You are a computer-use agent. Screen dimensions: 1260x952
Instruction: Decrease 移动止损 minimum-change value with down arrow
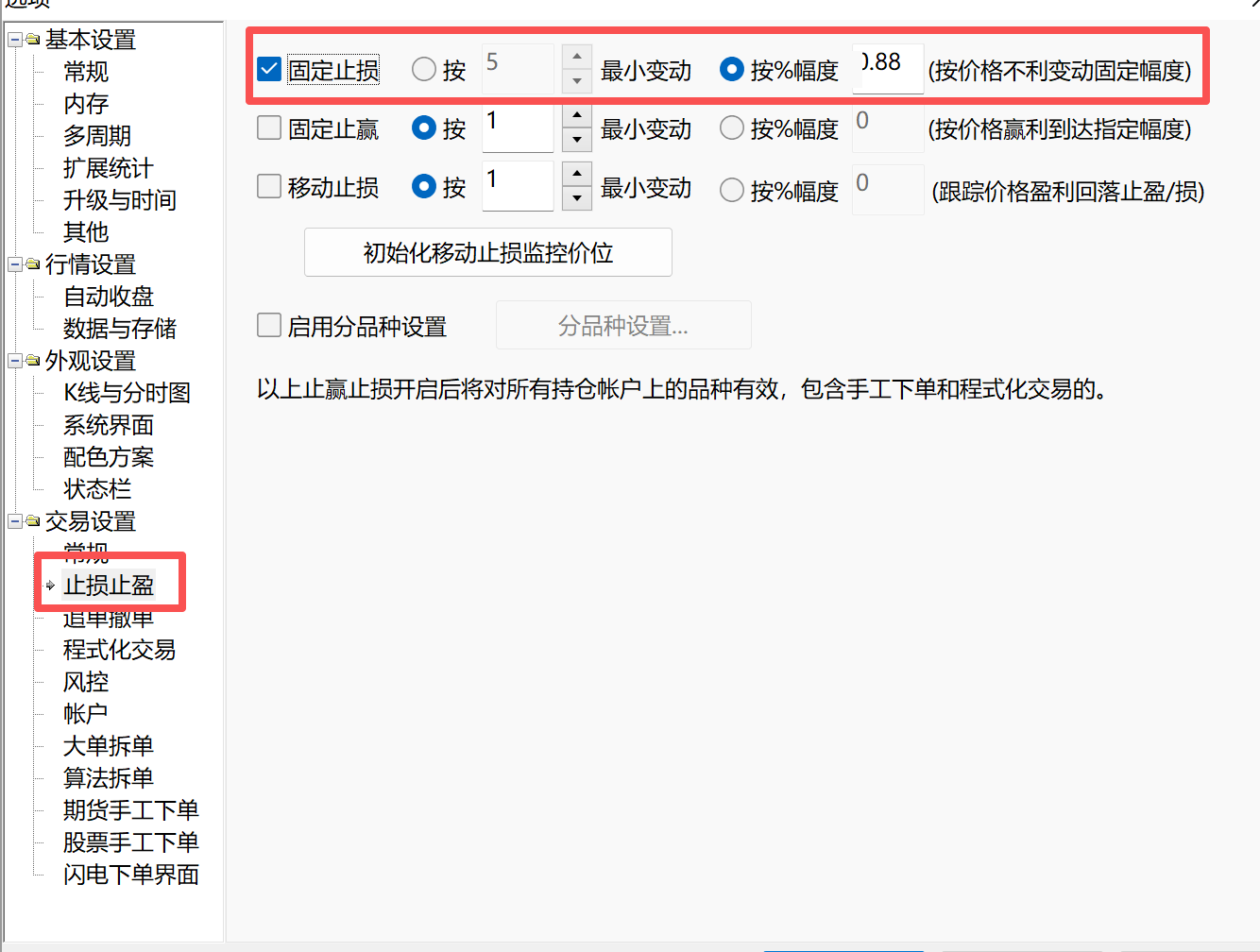(x=577, y=198)
